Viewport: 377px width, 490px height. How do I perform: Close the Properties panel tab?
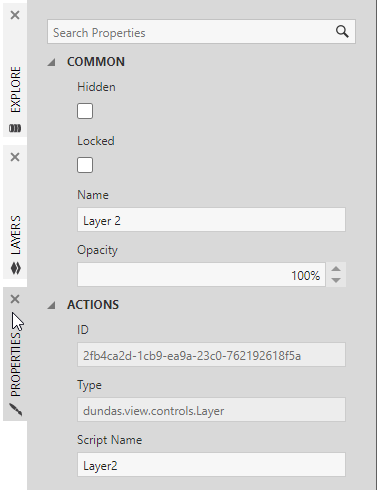click(15, 299)
